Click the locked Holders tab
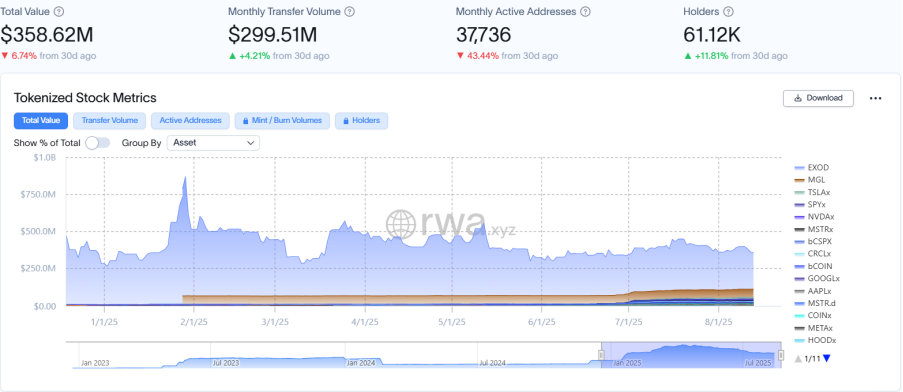This screenshot has height=392, width=903. click(362, 121)
